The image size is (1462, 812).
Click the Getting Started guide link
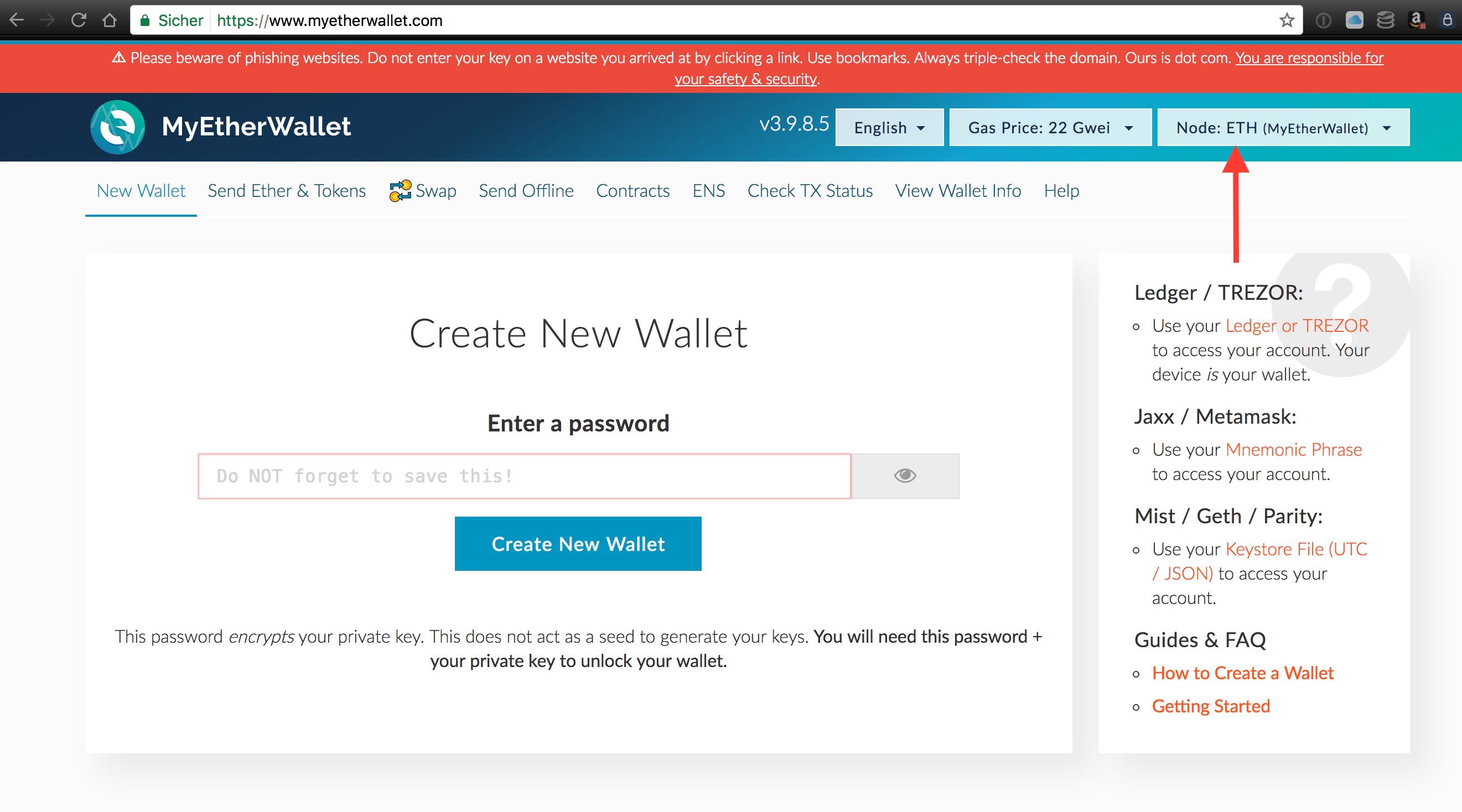pos(1215,706)
